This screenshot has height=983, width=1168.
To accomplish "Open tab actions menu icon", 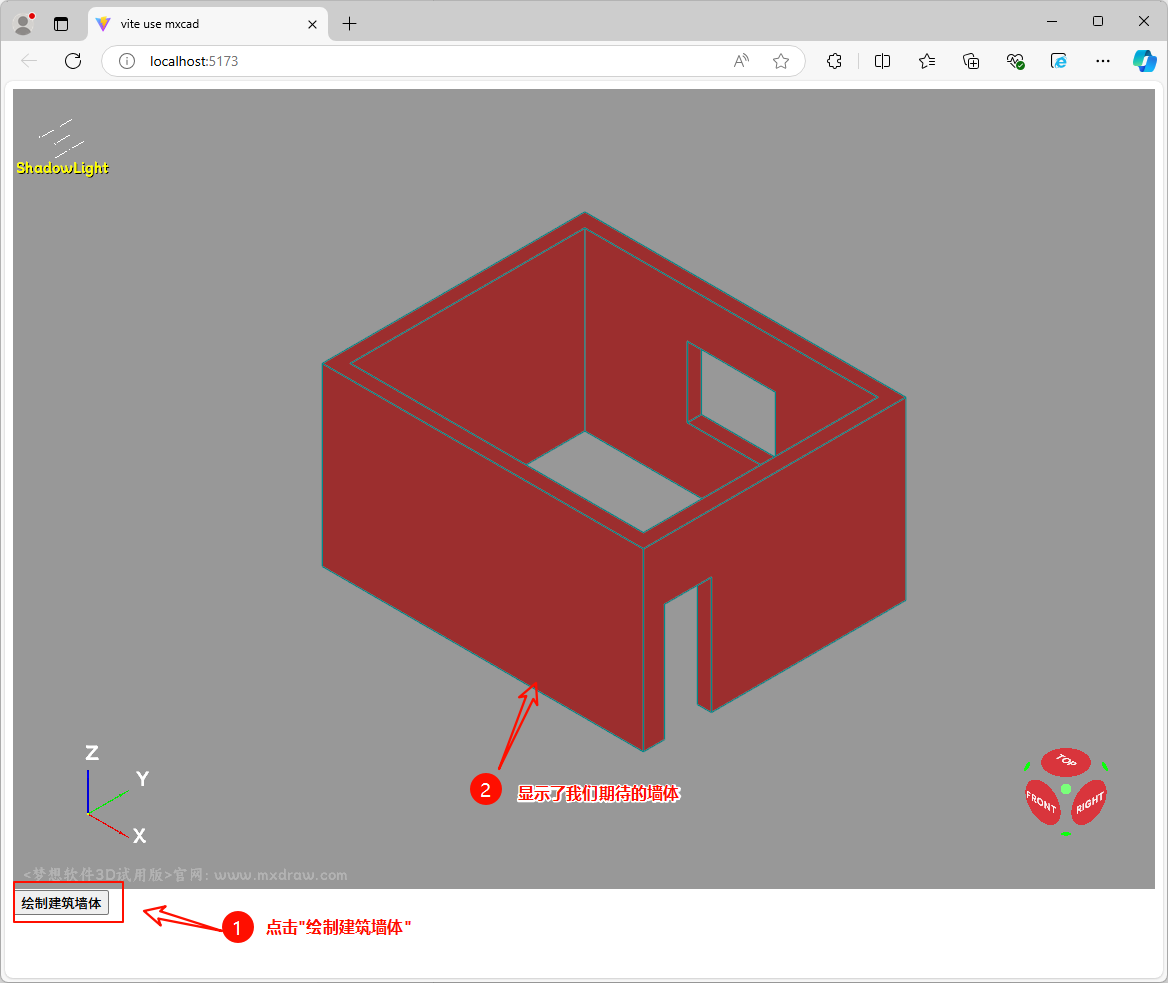I will (x=61, y=24).
